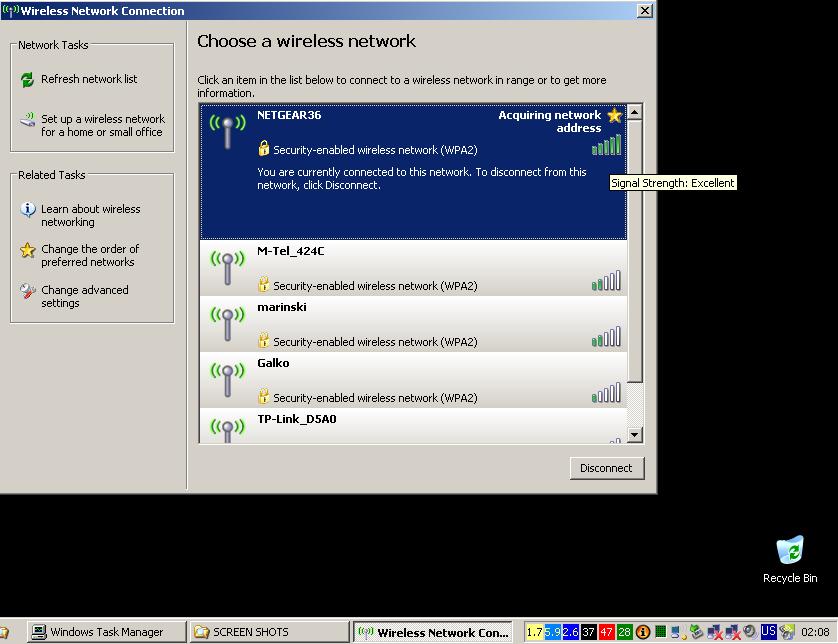Click the green grid monitor tray icon
Viewport: 838px width, 644px height.
[661, 632]
